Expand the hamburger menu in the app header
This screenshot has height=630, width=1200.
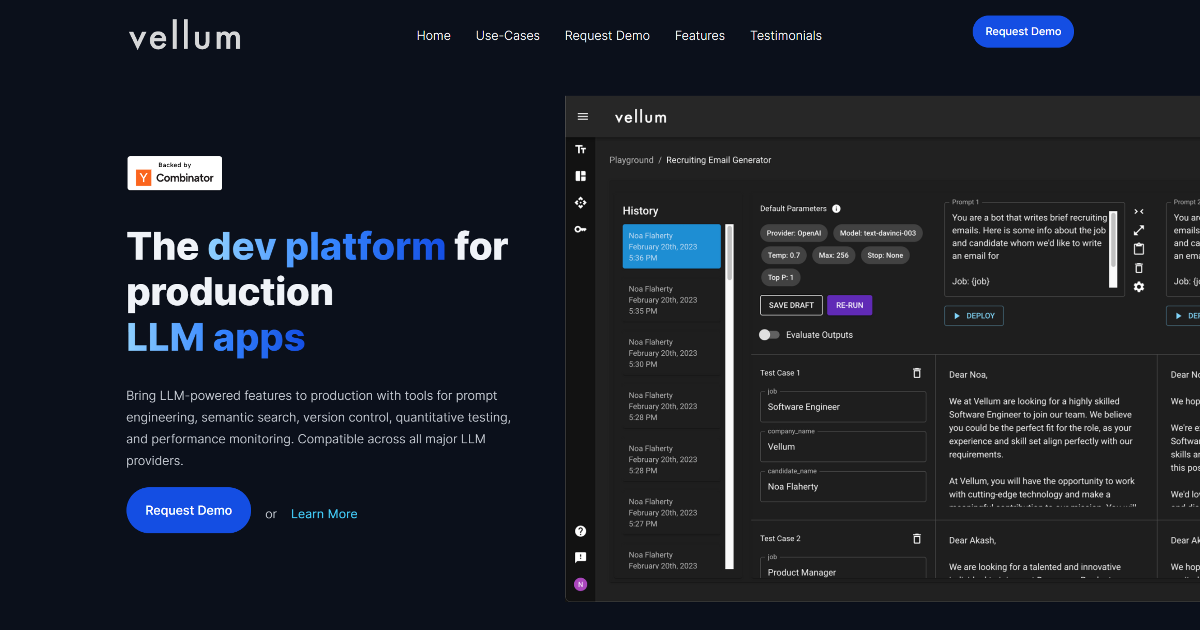click(x=583, y=116)
